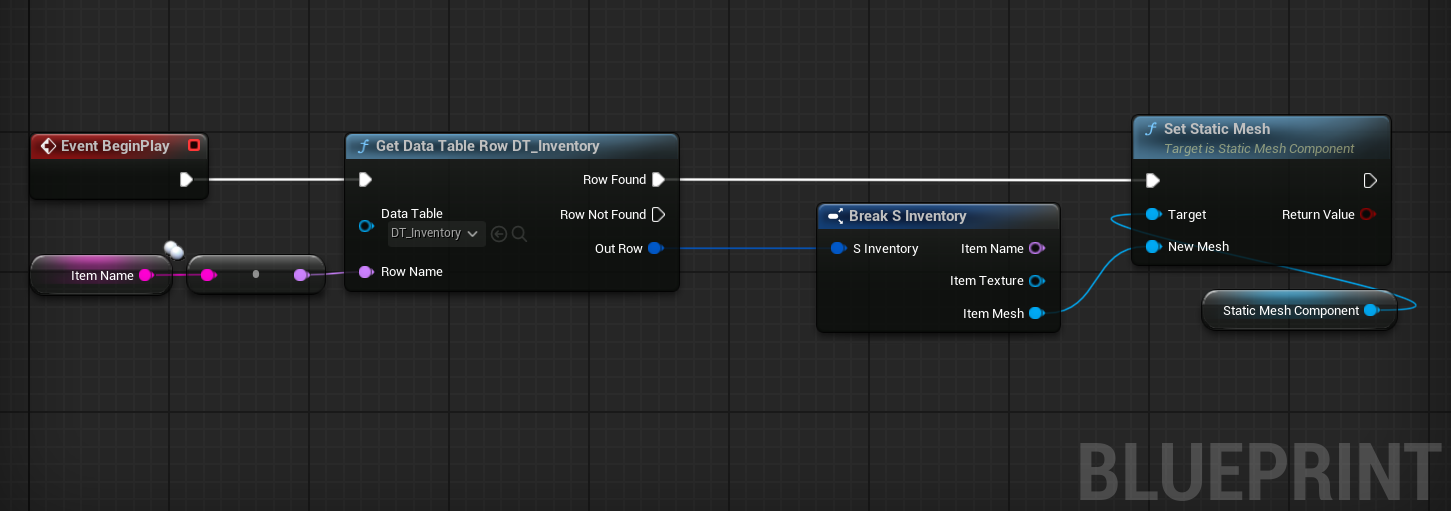The width and height of the screenshot is (1451, 511).
Task: Click the Out Row output pin
Action: click(x=655, y=248)
